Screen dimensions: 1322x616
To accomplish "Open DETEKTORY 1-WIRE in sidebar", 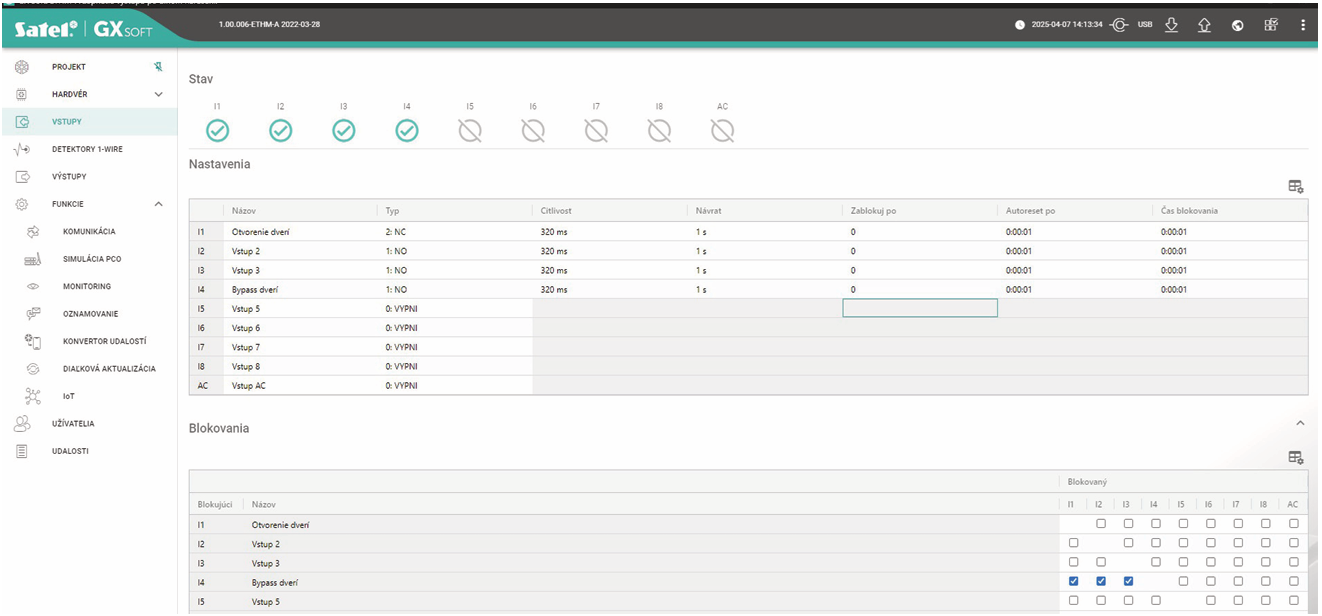I will coord(87,149).
